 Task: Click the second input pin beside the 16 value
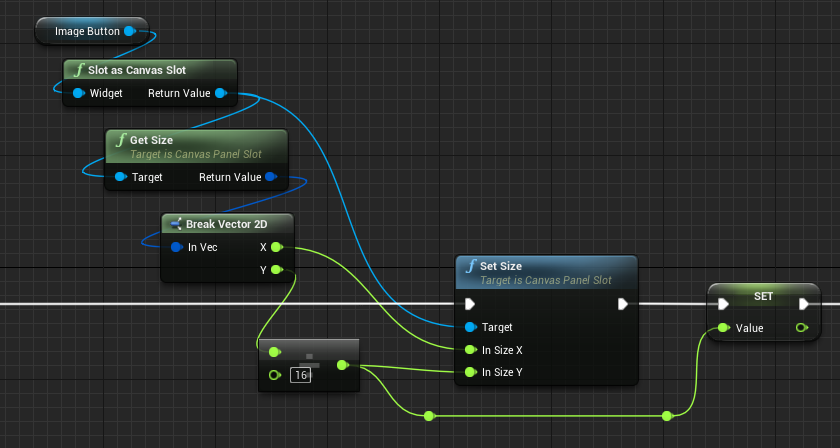[x=274, y=375]
